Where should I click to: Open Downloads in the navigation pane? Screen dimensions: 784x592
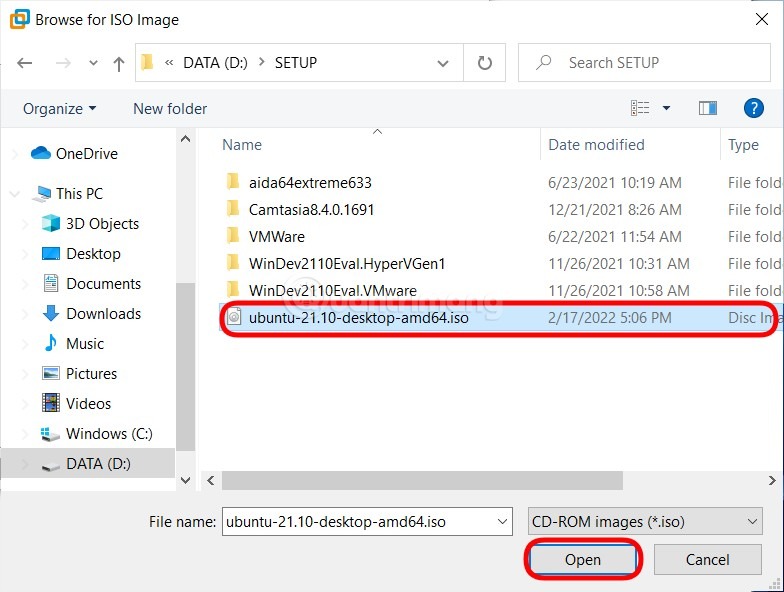point(103,314)
